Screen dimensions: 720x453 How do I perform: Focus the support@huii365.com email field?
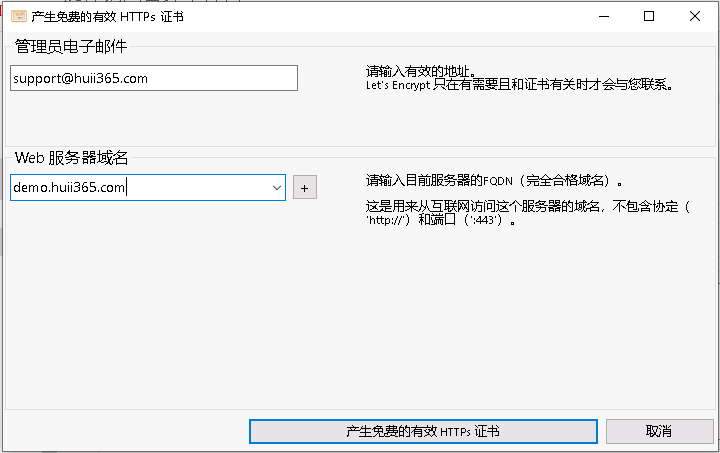153,78
